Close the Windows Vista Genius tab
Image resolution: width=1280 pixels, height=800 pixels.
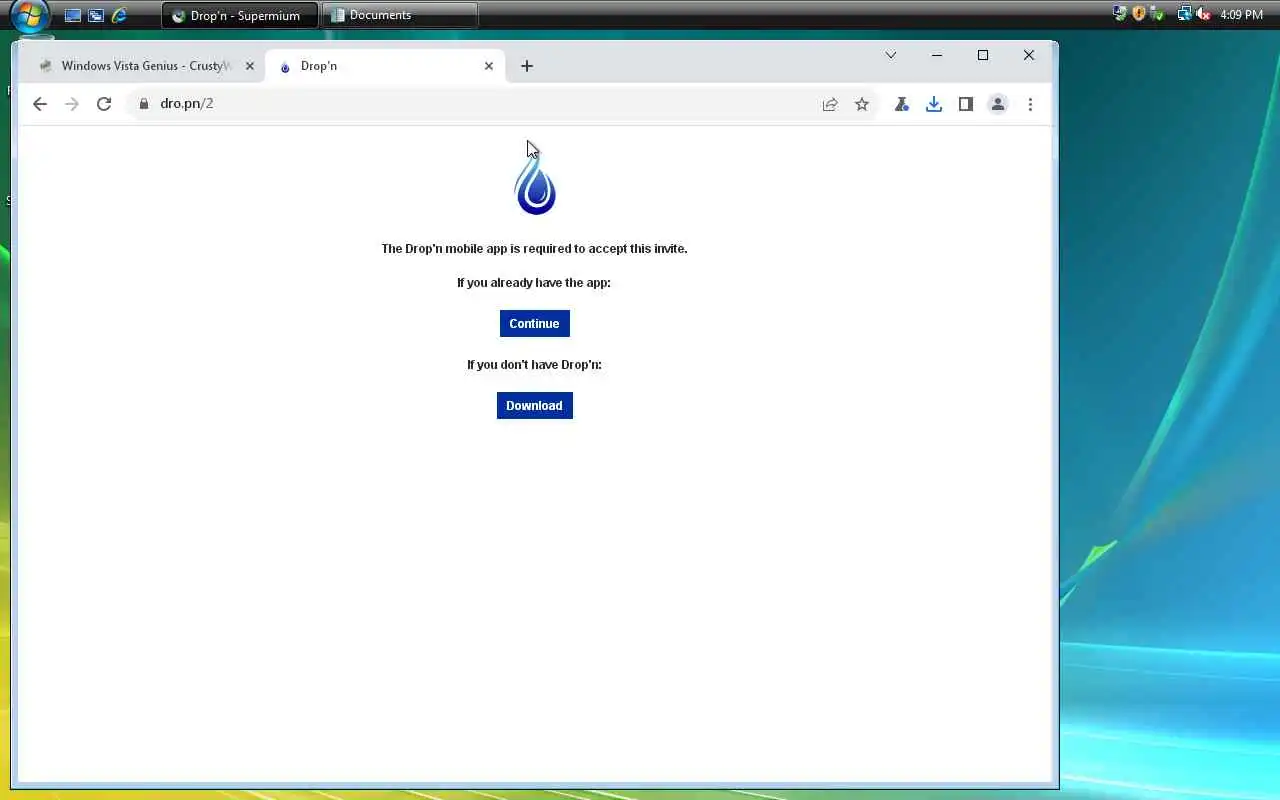pyautogui.click(x=250, y=66)
